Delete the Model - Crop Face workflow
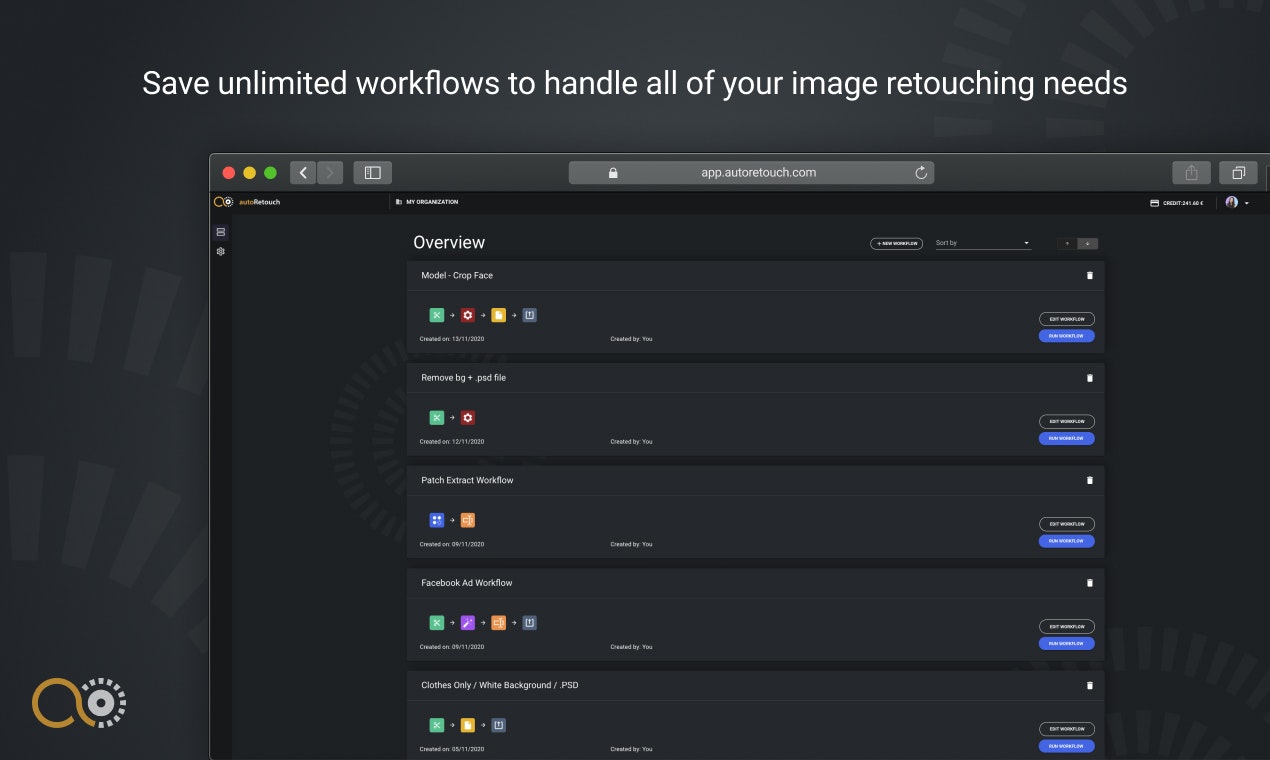 point(1090,275)
